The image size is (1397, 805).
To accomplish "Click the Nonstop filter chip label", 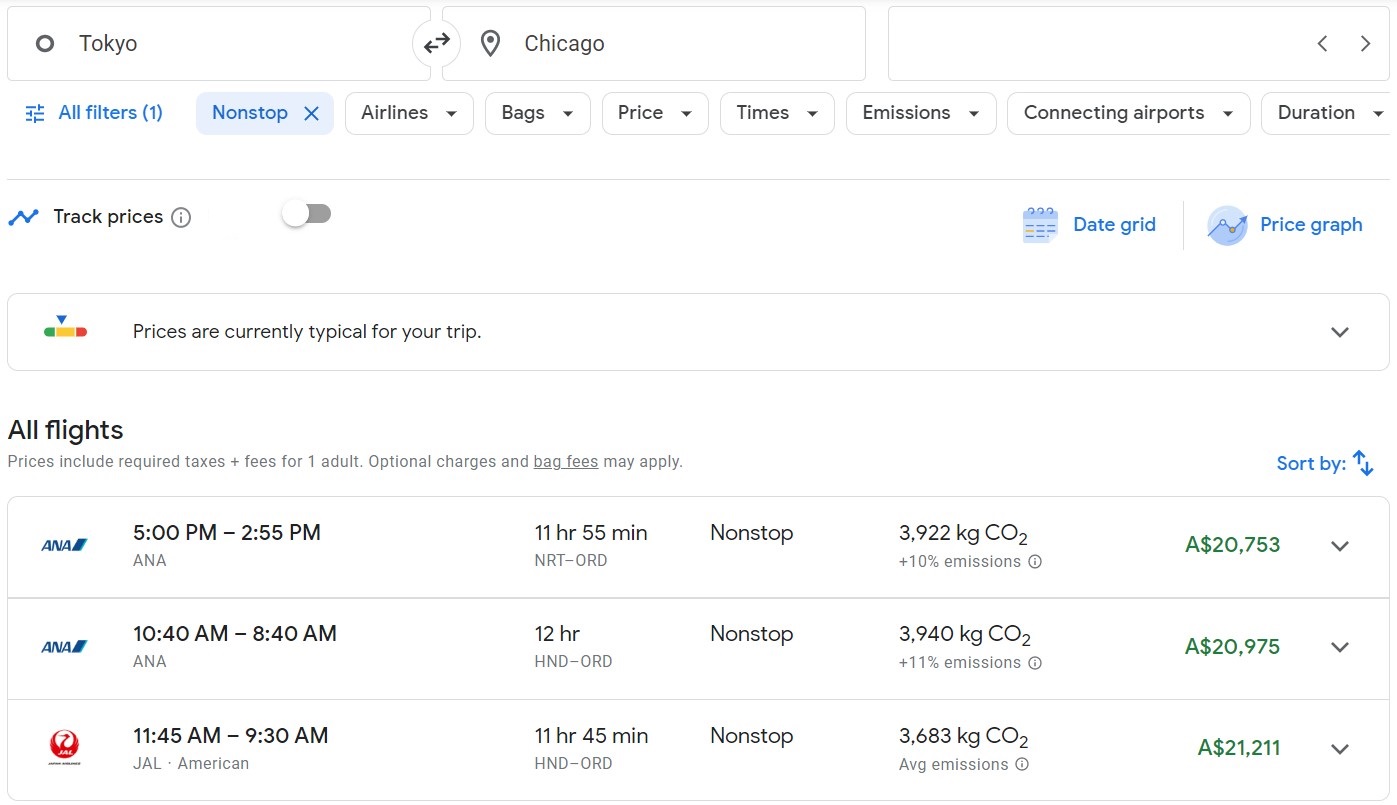I will click(250, 113).
